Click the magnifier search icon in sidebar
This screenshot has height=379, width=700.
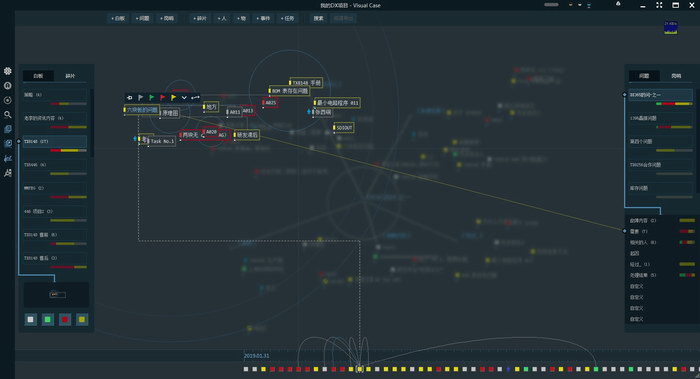[8, 115]
